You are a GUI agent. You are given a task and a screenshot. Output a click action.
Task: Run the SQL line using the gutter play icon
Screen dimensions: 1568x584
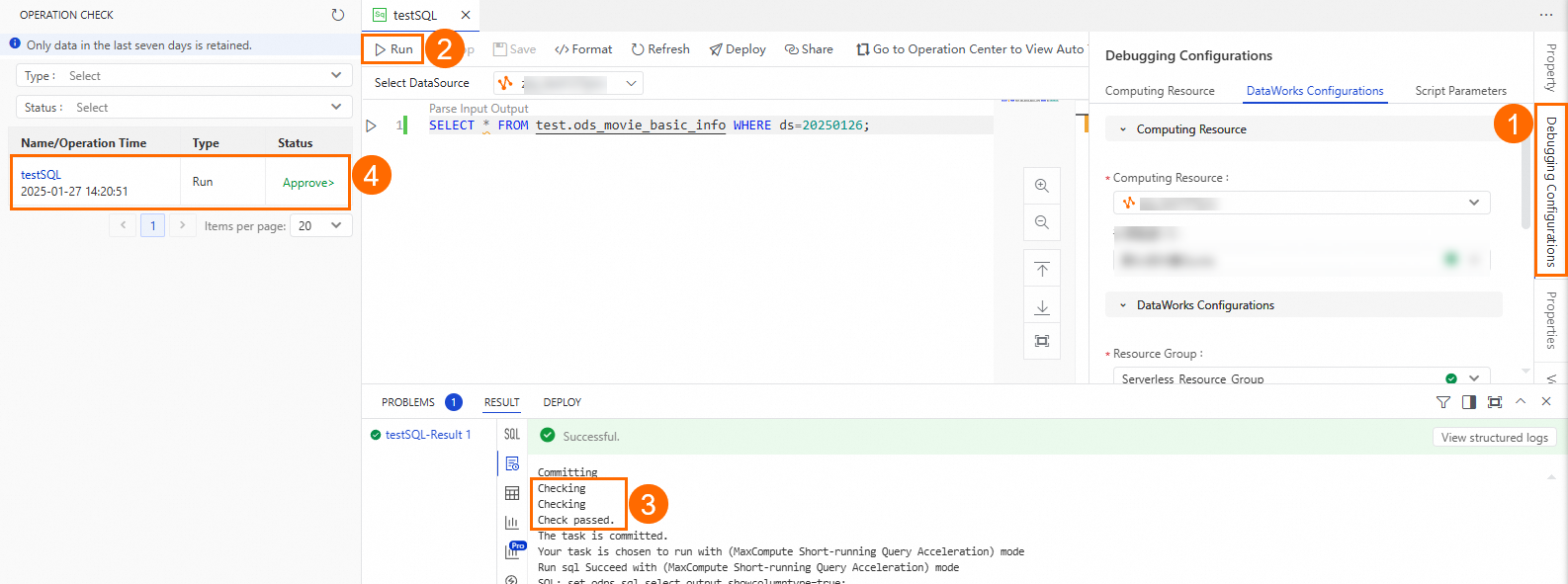point(372,125)
